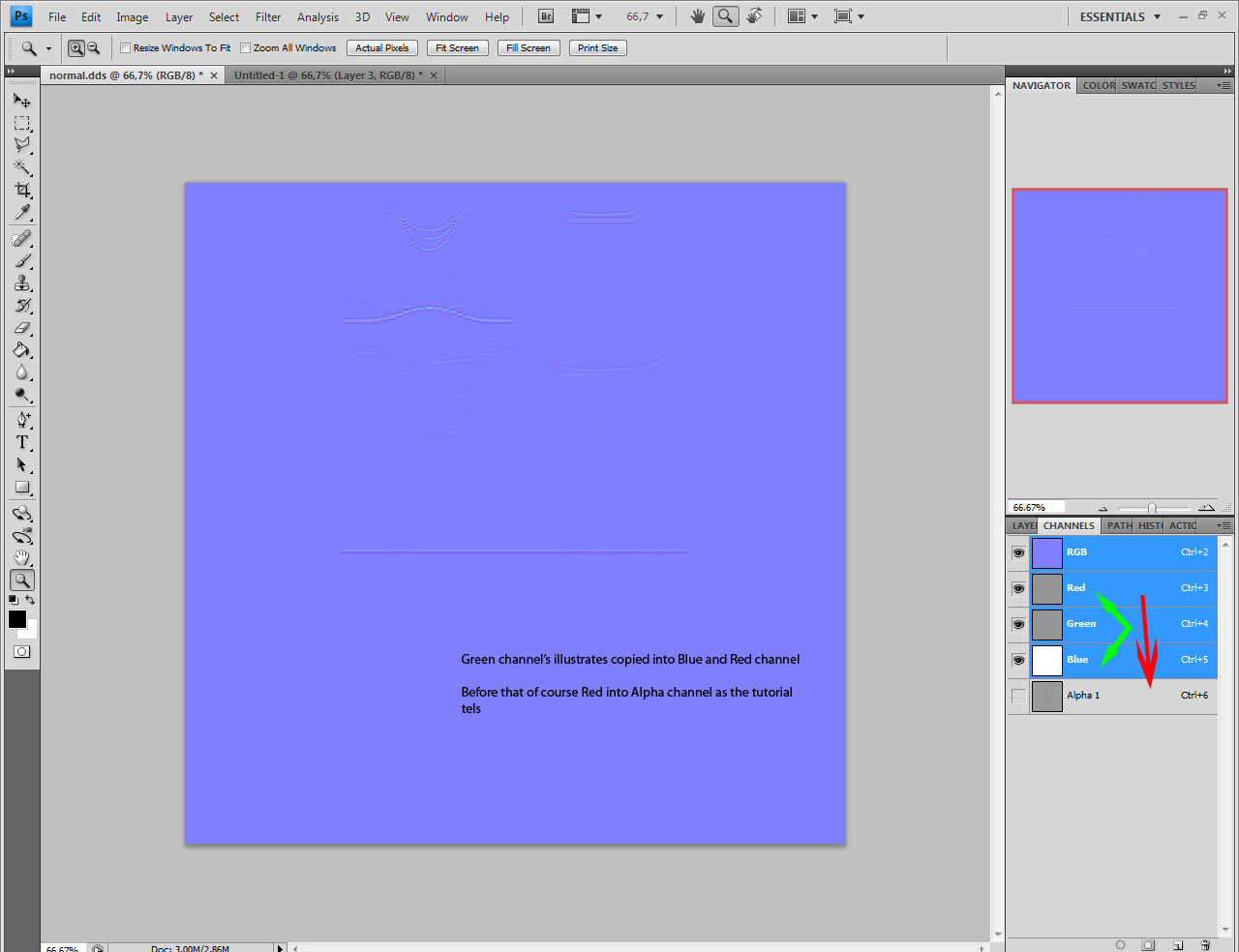1239x952 pixels.
Task: Show the Alpha 1 channel
Action: (x=1018, y=696)
